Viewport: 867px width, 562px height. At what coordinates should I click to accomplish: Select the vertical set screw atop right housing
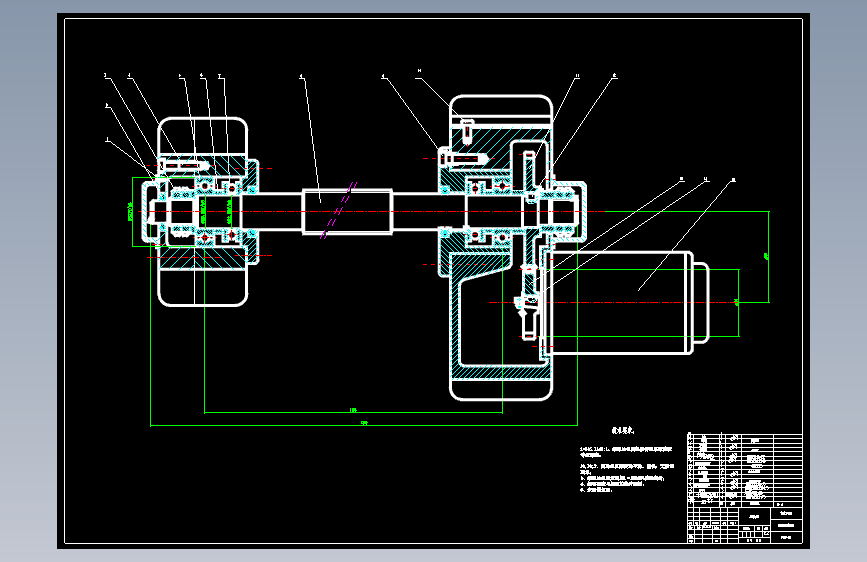pyautogui.click(x=467, y=131)
